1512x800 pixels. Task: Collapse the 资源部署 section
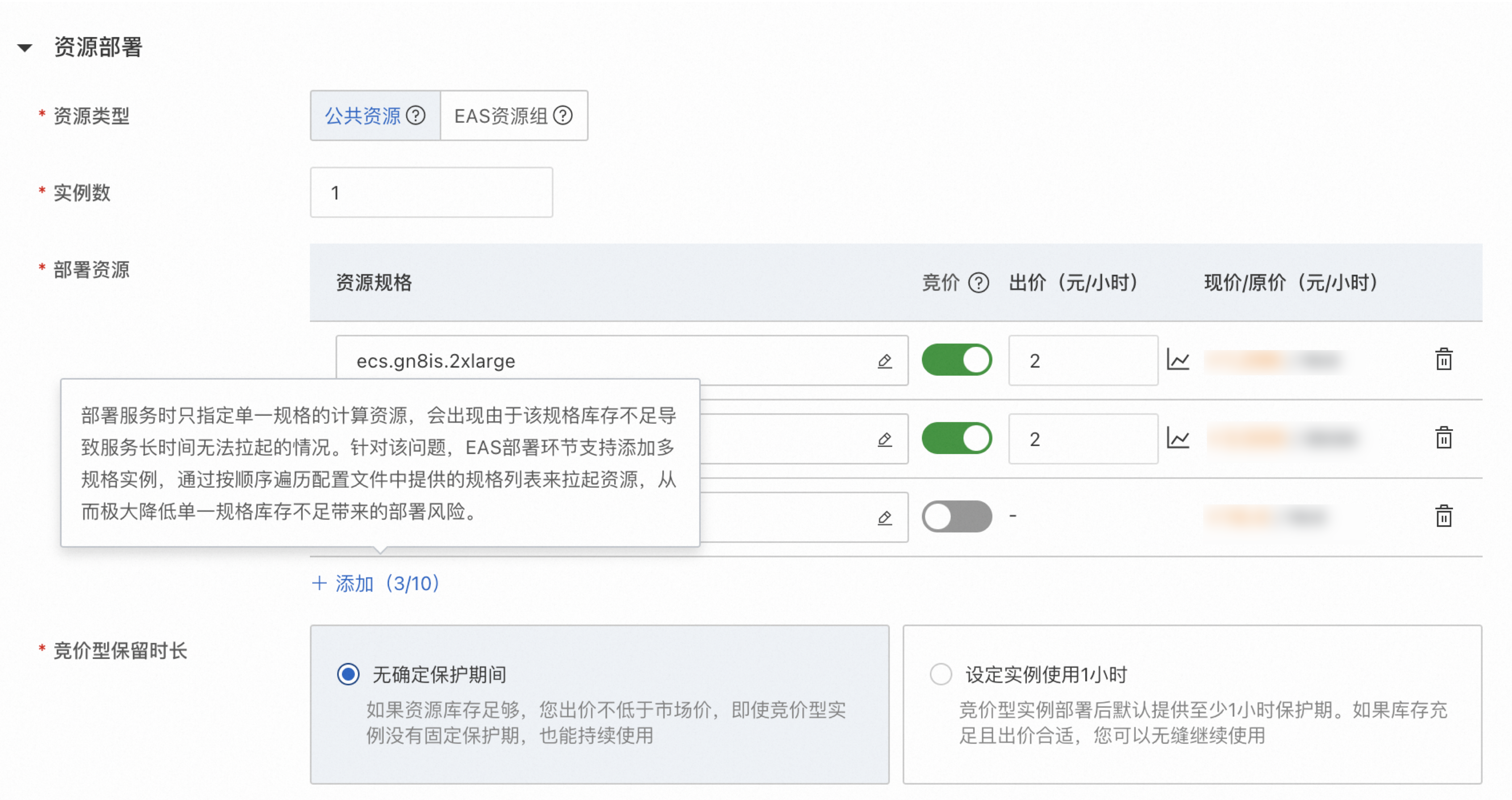[x=25, y=48]
